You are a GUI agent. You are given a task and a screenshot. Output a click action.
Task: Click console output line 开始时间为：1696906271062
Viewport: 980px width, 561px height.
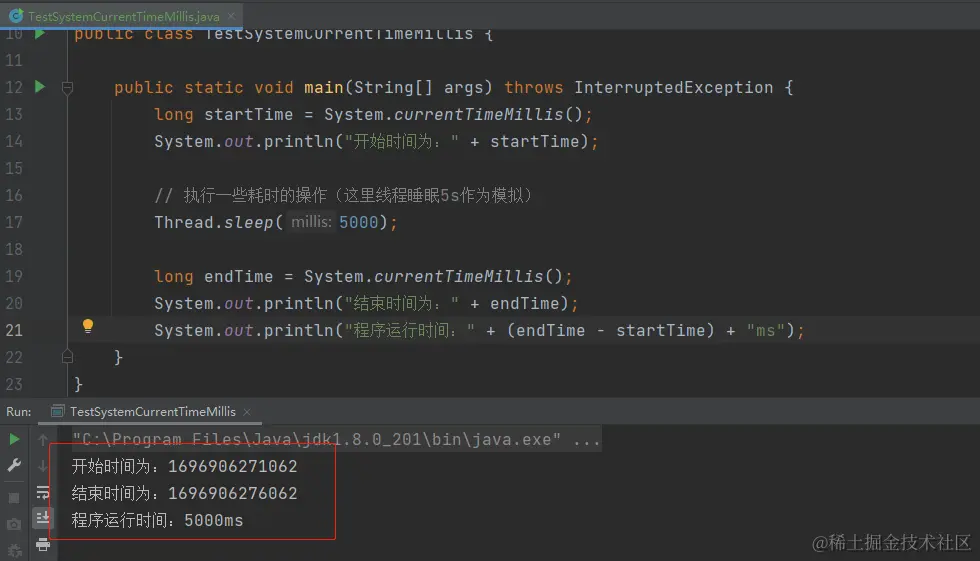point(184,466)
